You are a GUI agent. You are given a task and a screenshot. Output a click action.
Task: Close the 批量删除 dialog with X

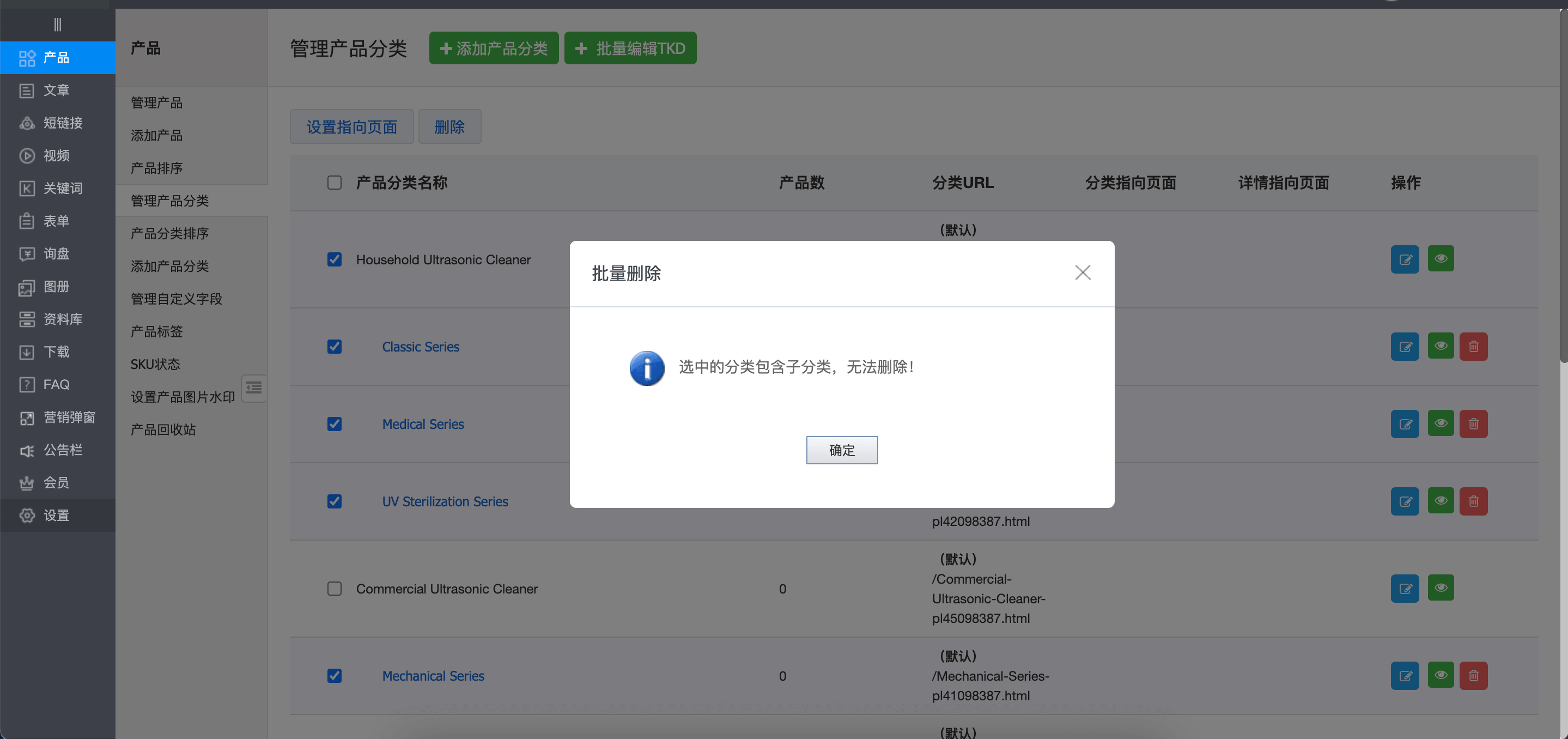pyautogui.click(x=1082, y=272)
